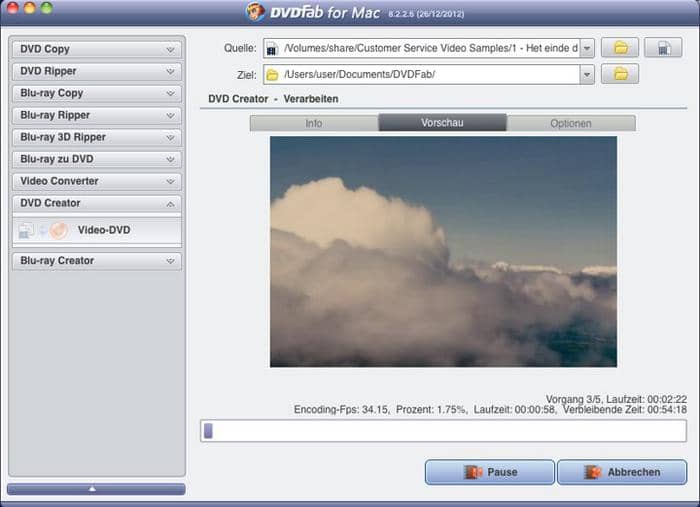This screenshot has width=700, height=507.
Task: Click the ISO image file source button
Action: (x=663, y=47)
